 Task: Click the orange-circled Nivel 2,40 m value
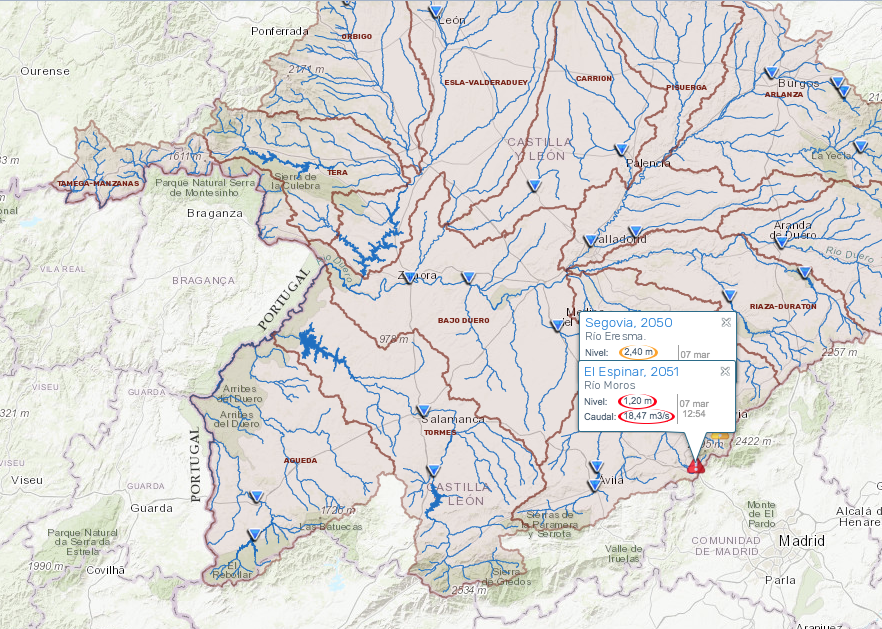[638, 352]
